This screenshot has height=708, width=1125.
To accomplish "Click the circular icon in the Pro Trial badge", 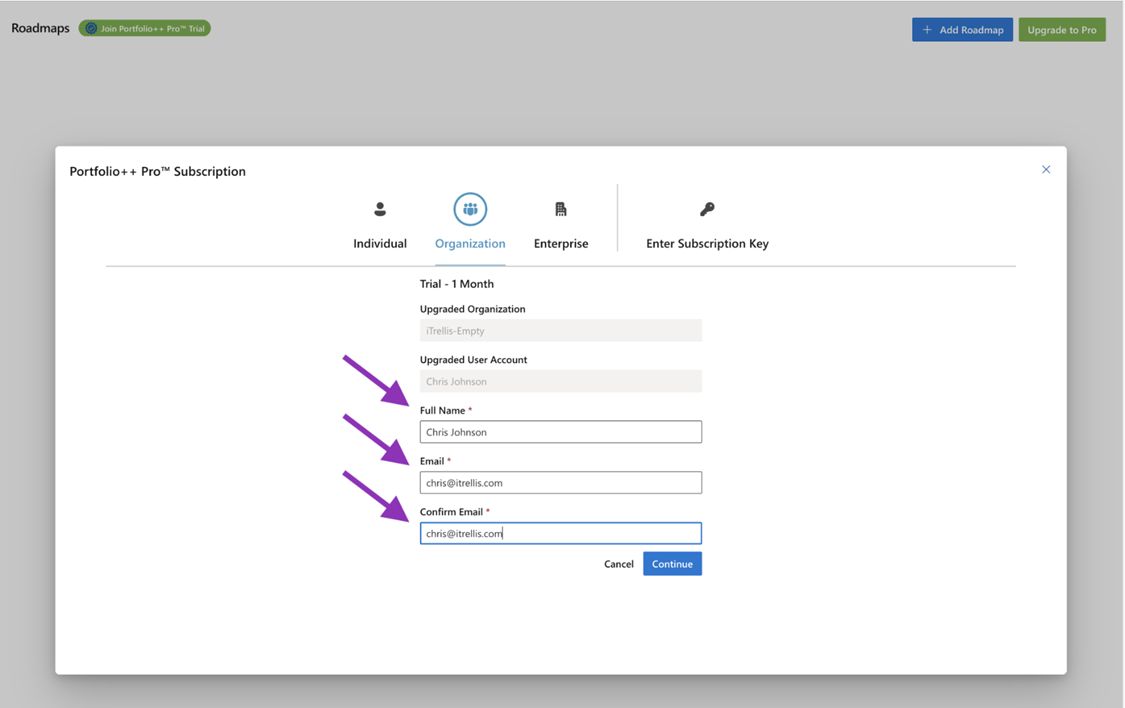I will pyautogui.click(x=91, y=28).
